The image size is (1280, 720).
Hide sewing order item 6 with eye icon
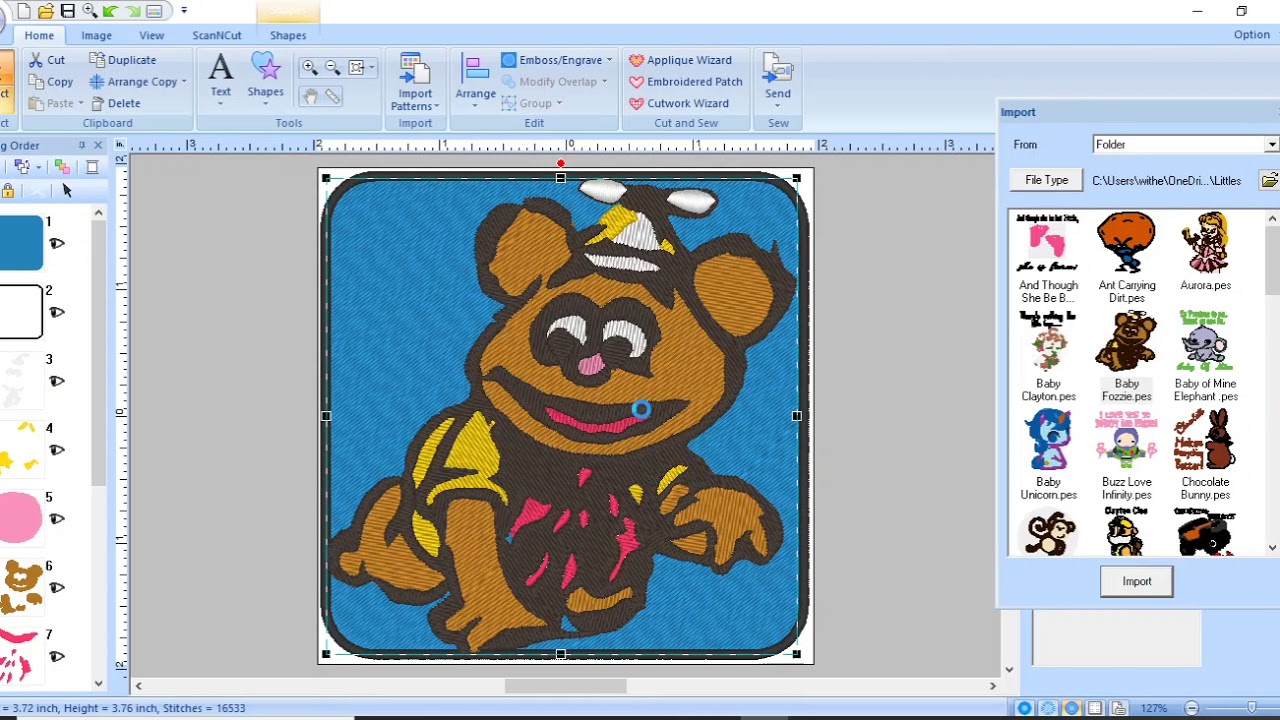pos(57,588)
